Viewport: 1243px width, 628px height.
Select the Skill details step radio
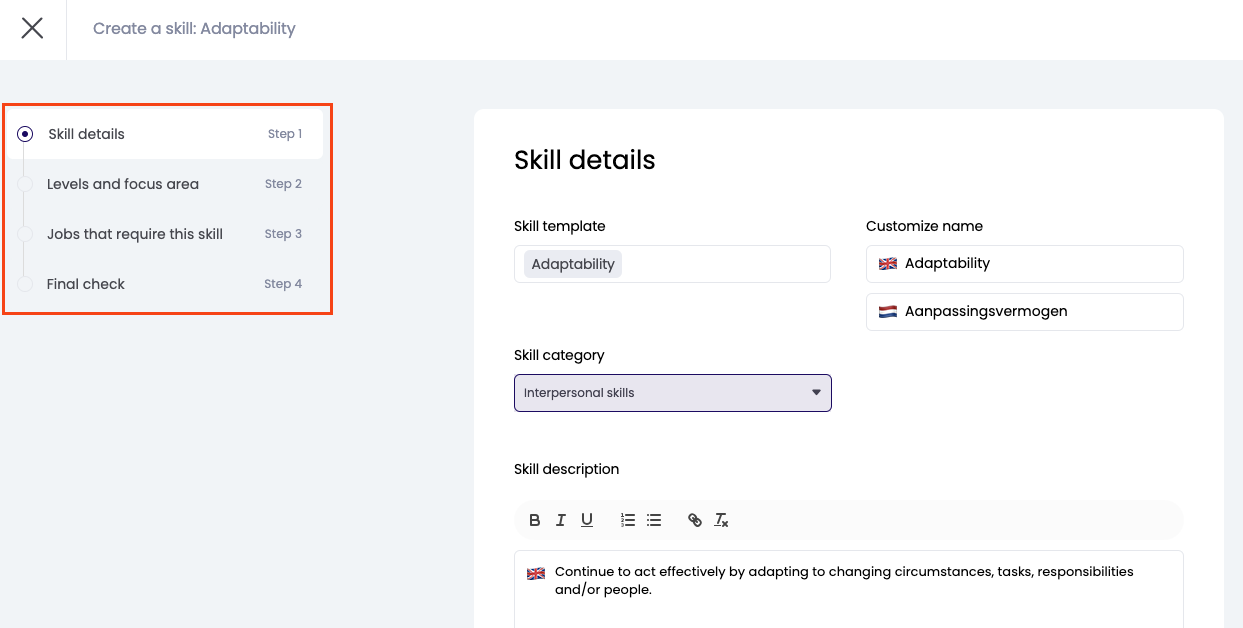[25, 134]
